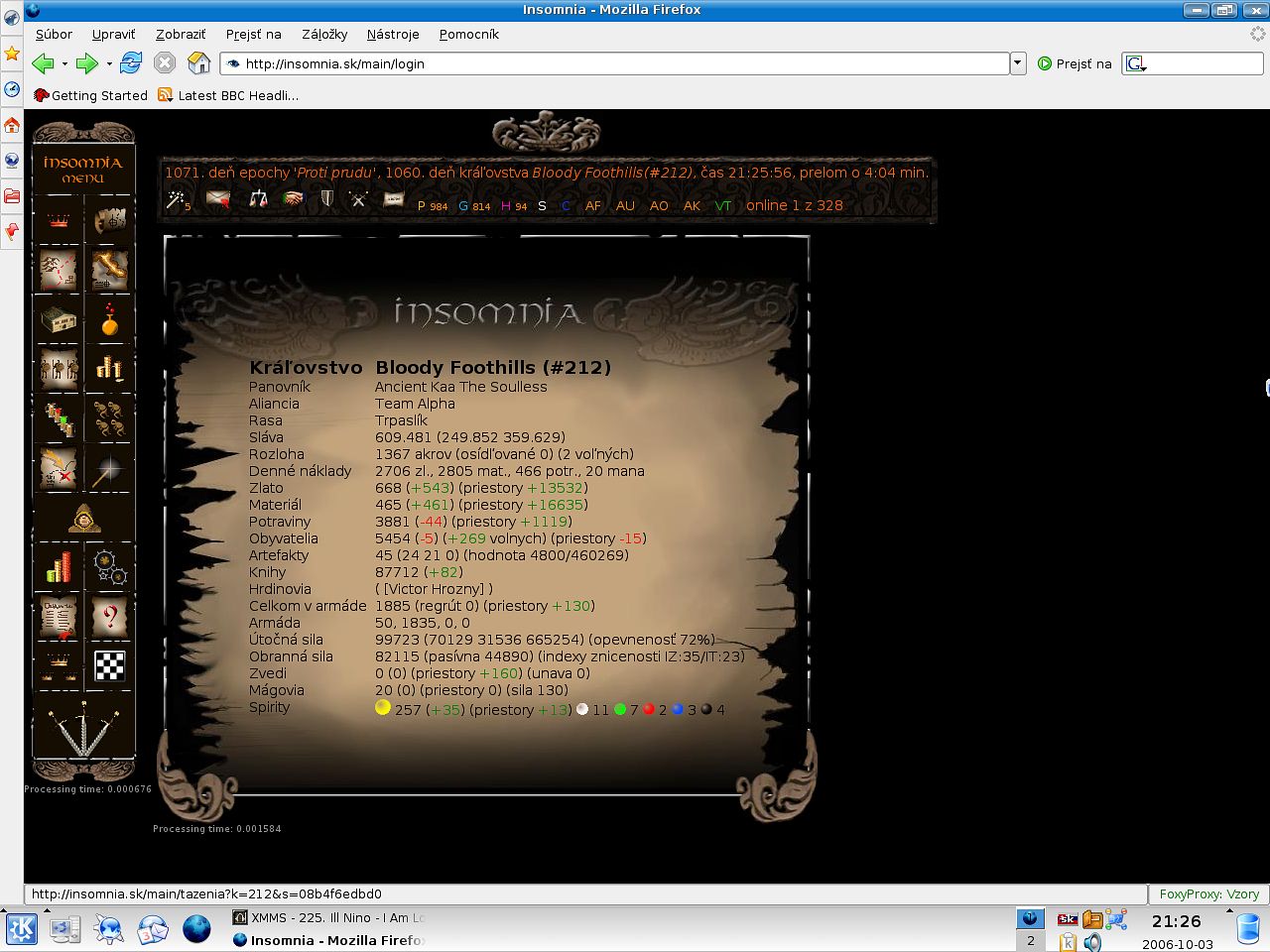Expand the forward button history dropdown
This screenshot has height=952, width=1270.
click(109, 64)
